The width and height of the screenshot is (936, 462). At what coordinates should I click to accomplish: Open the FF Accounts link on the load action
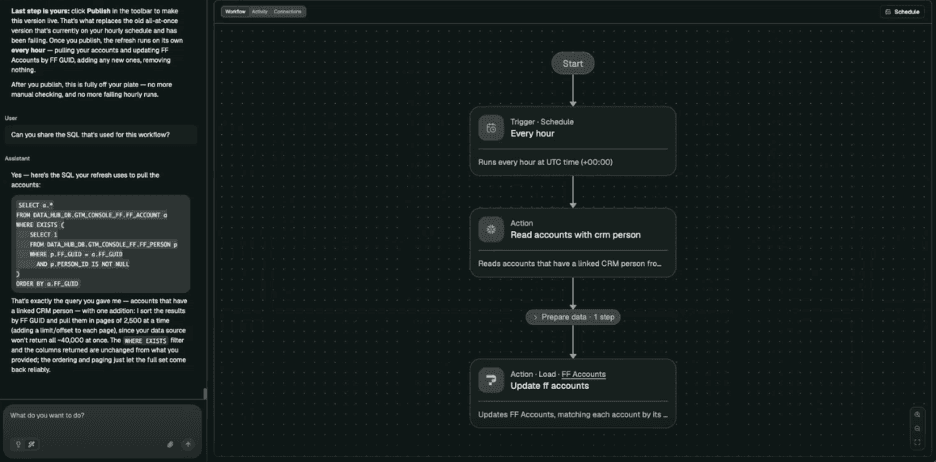tap(583, 374)
